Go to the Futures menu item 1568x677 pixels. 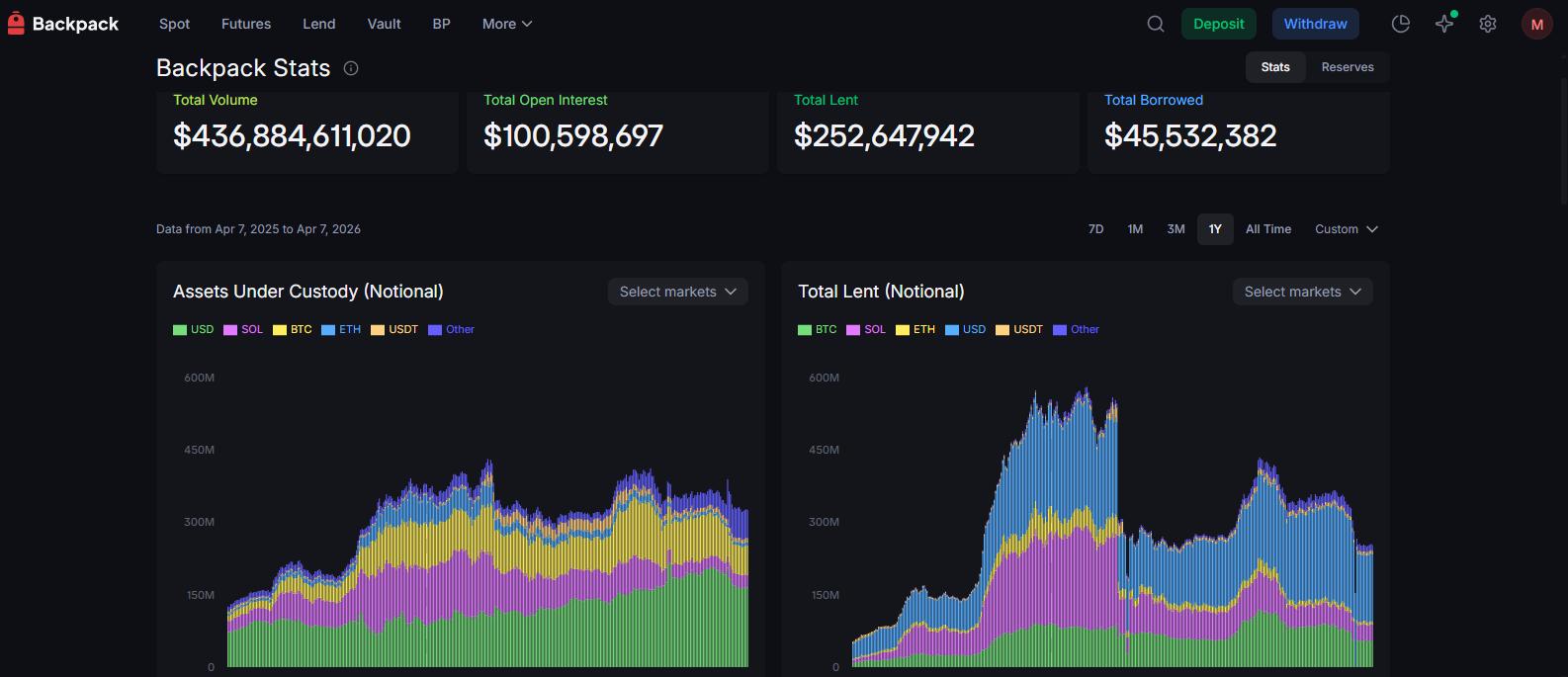tap(246, 24)
